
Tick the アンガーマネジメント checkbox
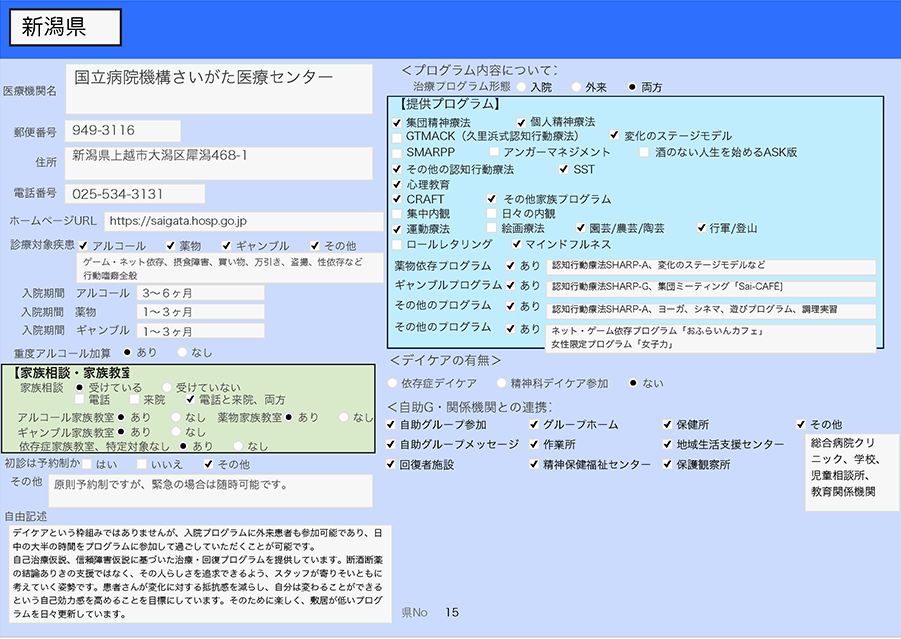point(494,152)
